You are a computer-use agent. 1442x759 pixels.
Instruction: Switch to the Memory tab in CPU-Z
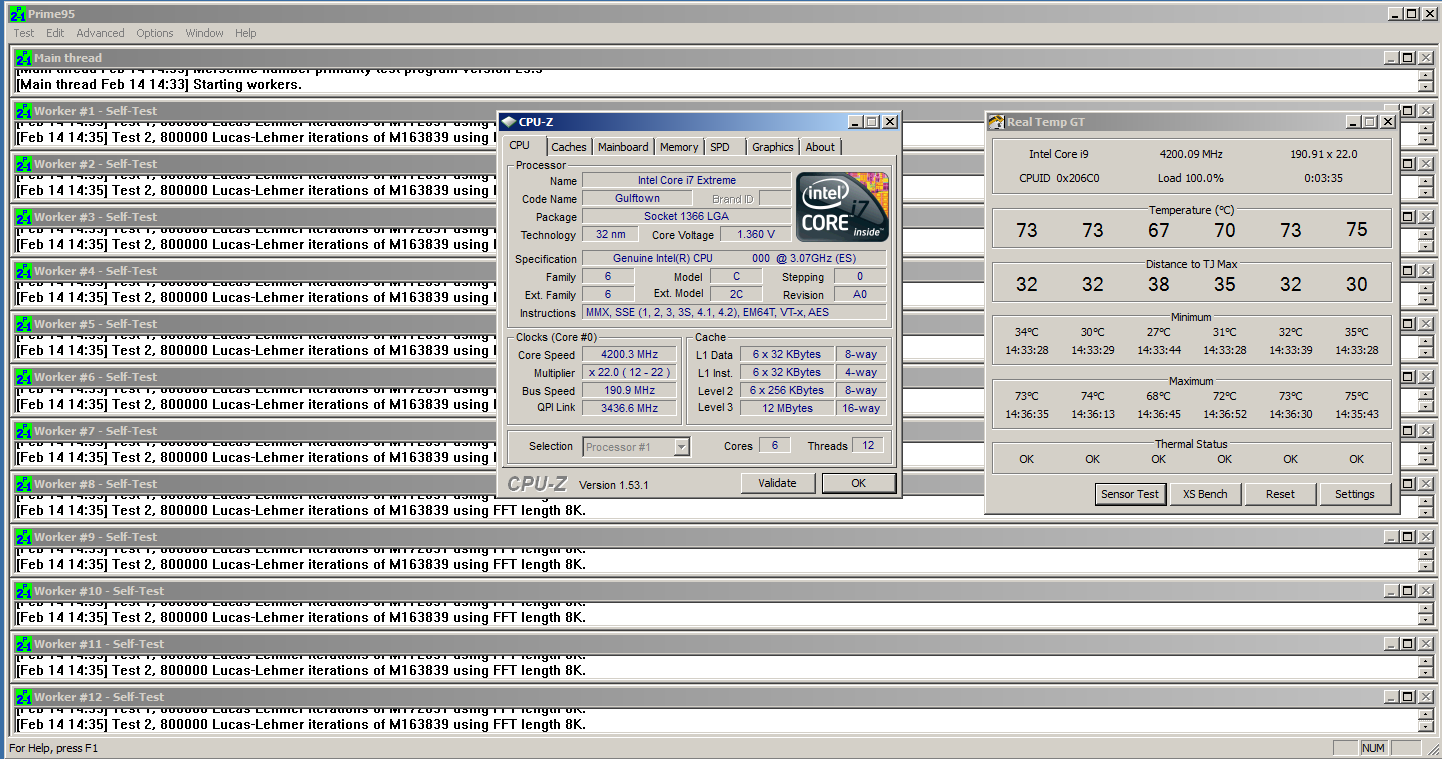click(x=679, y=147)
